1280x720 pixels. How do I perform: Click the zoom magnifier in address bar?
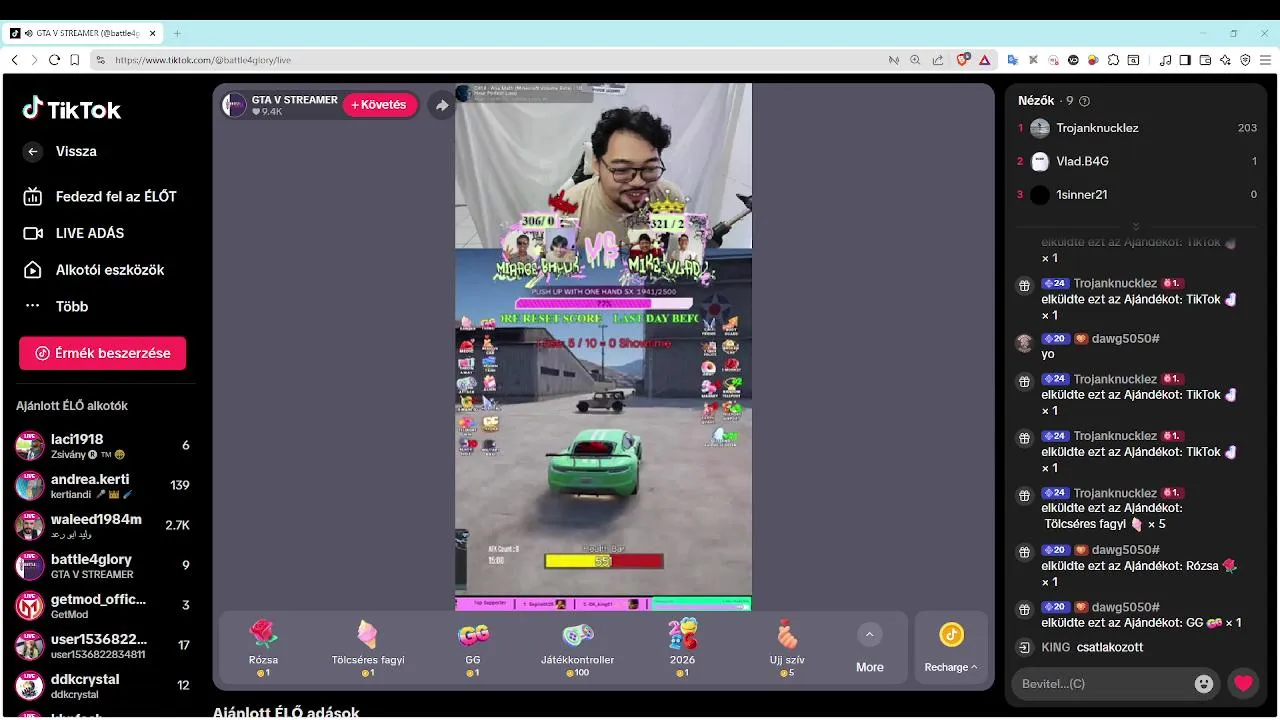tap(915, 60)
